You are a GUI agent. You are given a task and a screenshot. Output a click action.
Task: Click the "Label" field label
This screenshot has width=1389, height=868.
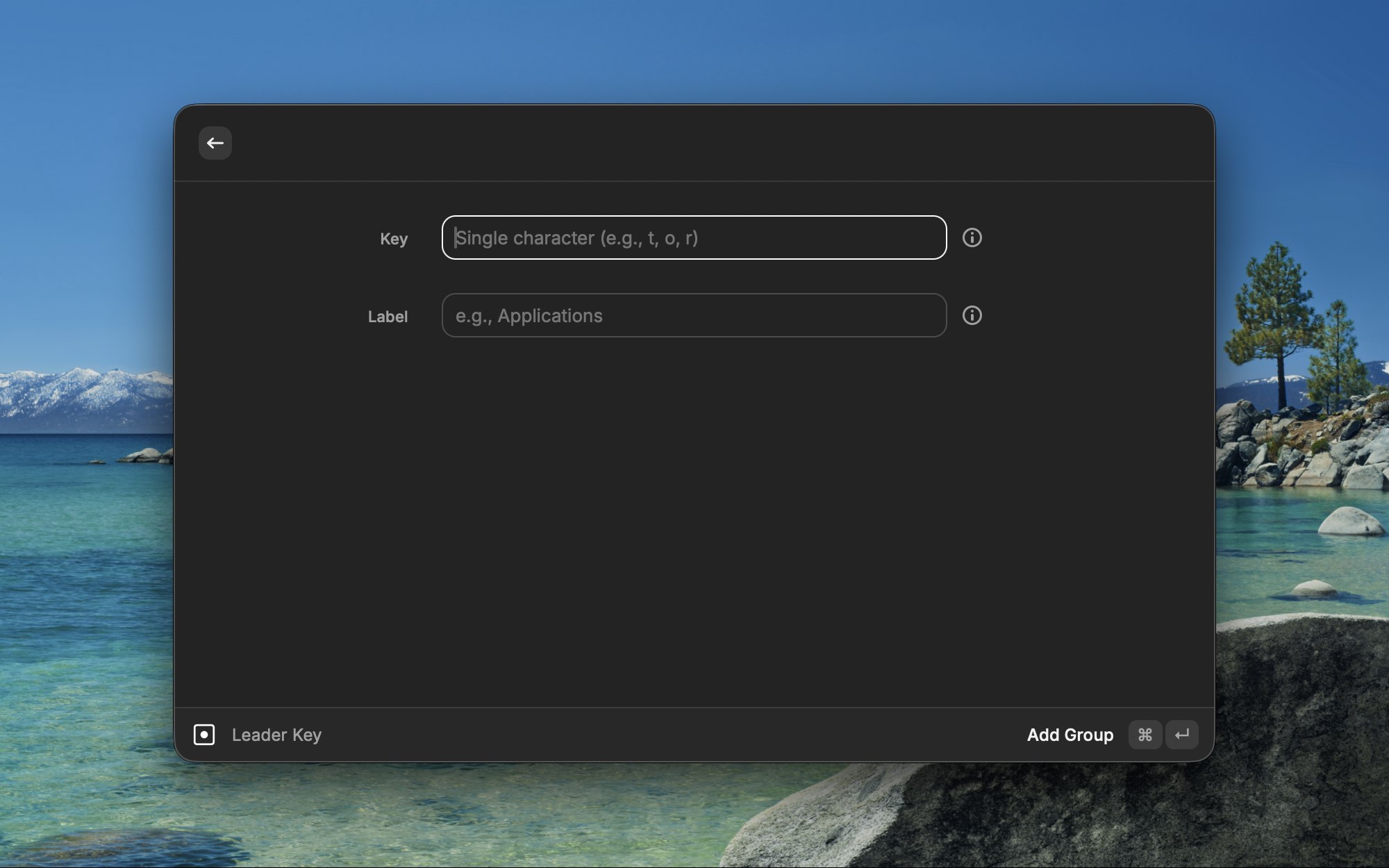point(388,317)
